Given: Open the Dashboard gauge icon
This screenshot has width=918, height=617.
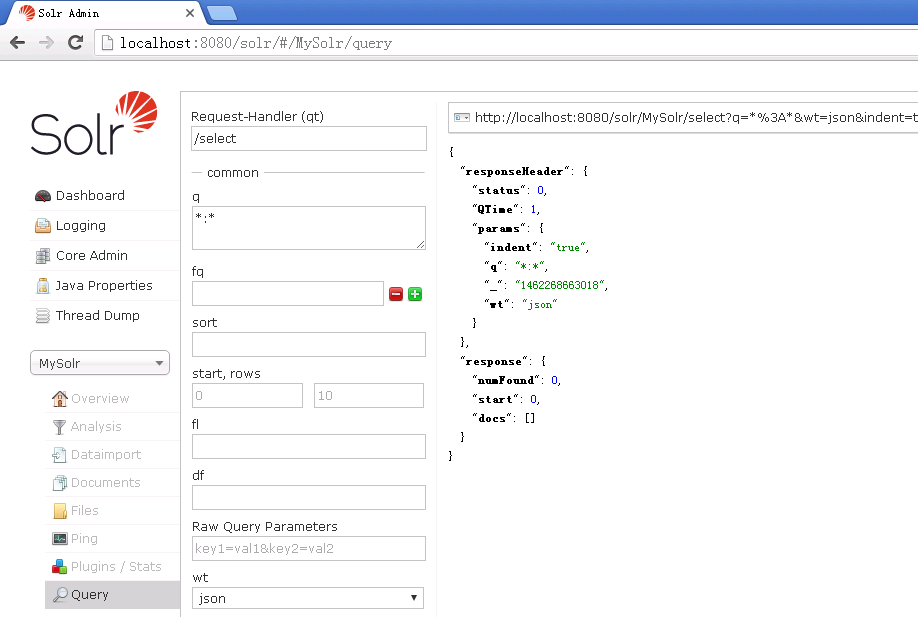Looking at the screenshot, I should pos(43,196).
